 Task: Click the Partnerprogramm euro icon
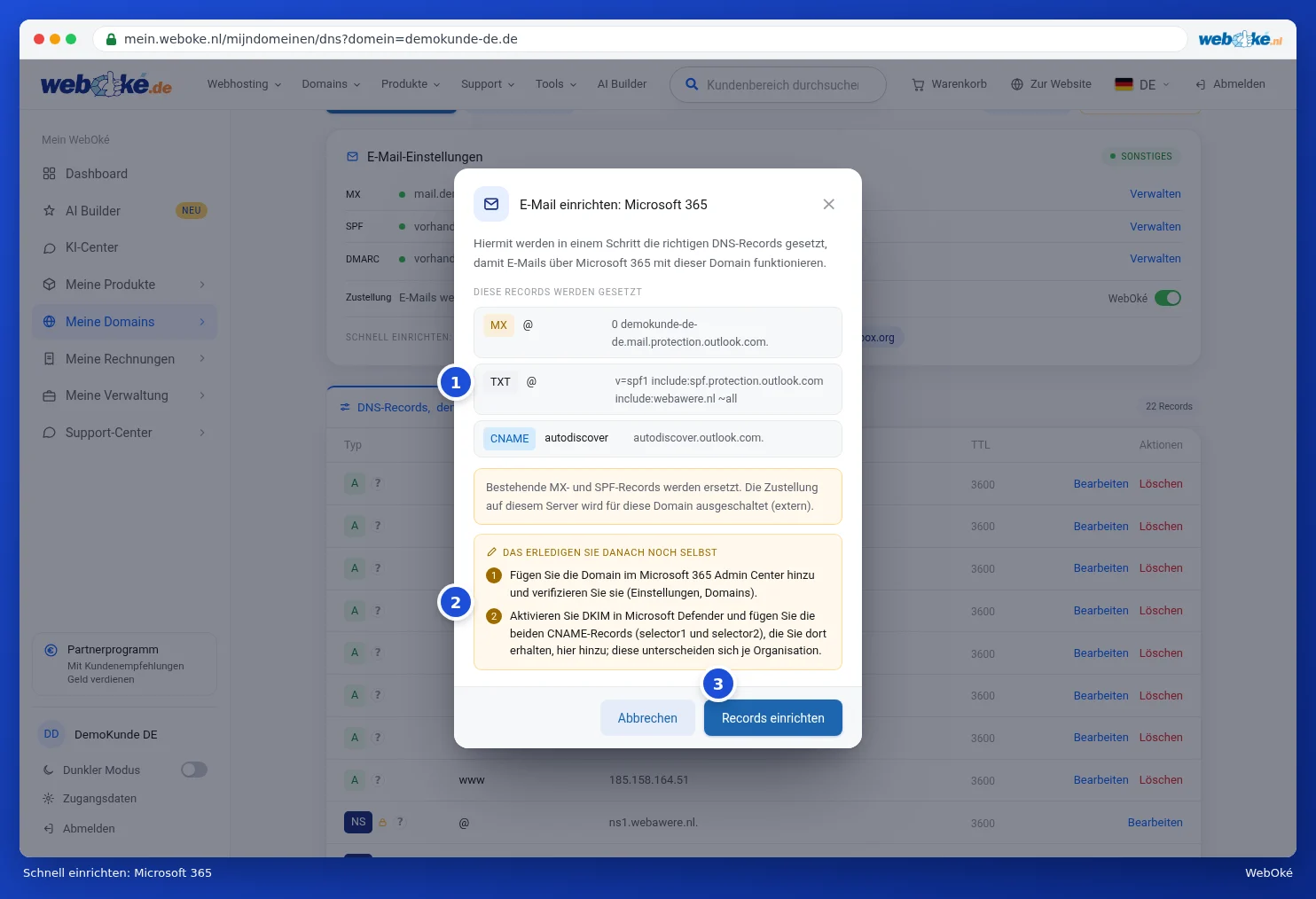[51, 650]
